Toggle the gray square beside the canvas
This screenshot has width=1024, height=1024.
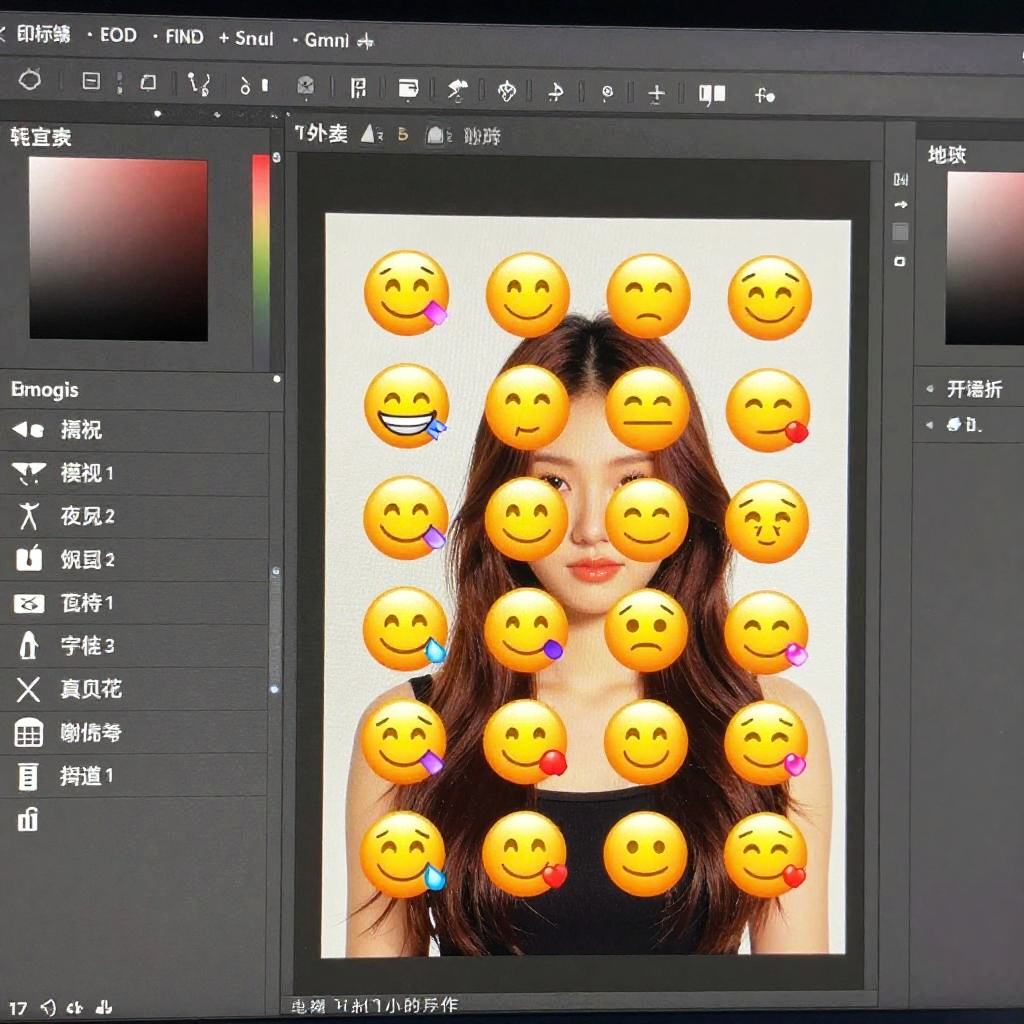click(900, 232)
